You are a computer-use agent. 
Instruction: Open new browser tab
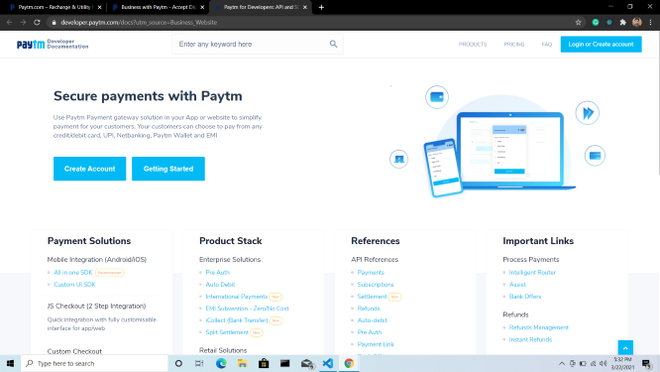click(321, 7)
